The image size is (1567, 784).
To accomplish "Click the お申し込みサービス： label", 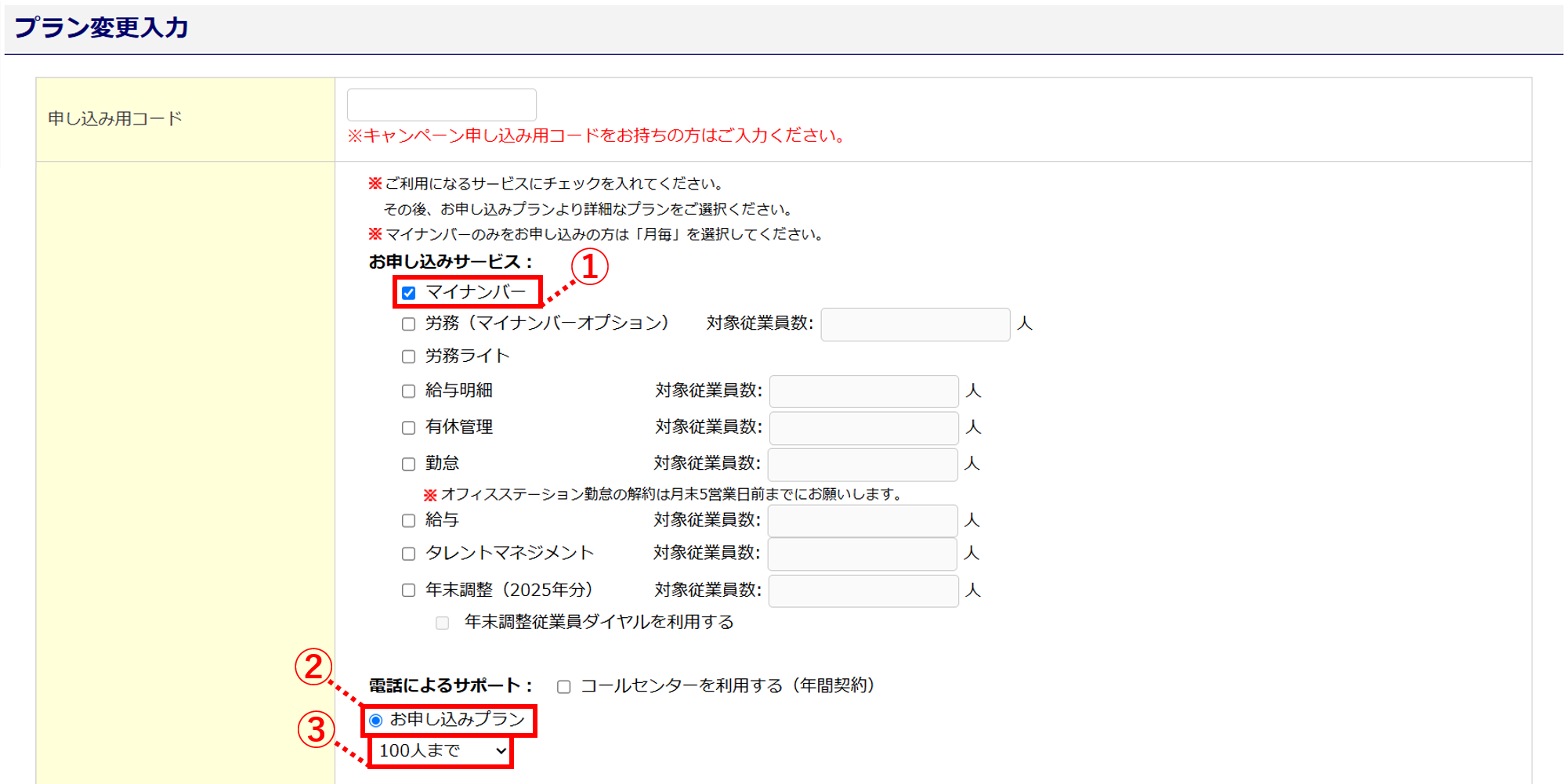I will point(451,262).
